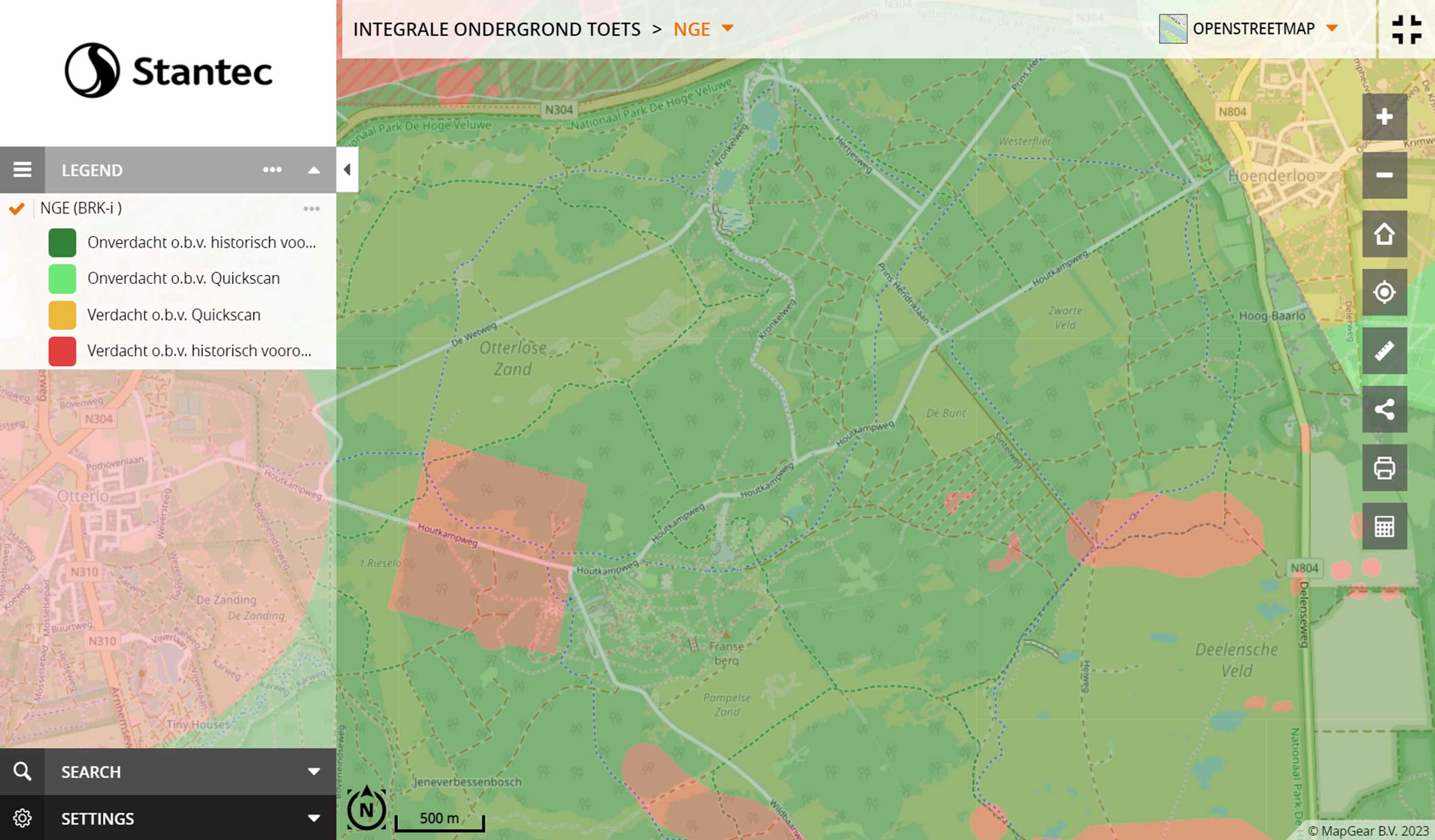This screenshot has width=1435, height=840.
Task: Open the NGE theme dropdown
Action: point(727,29)
